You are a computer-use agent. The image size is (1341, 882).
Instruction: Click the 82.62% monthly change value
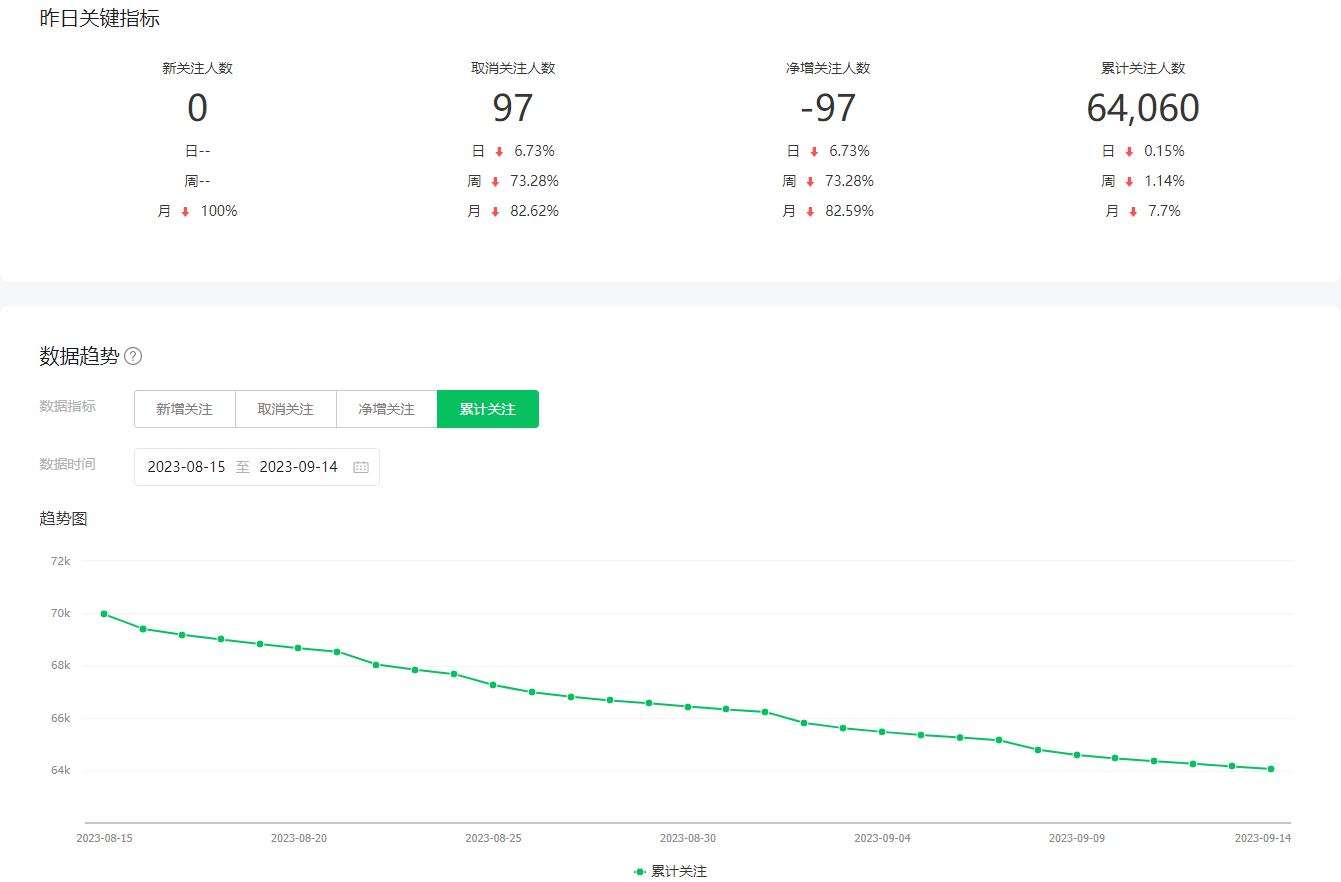pos(537,211)
